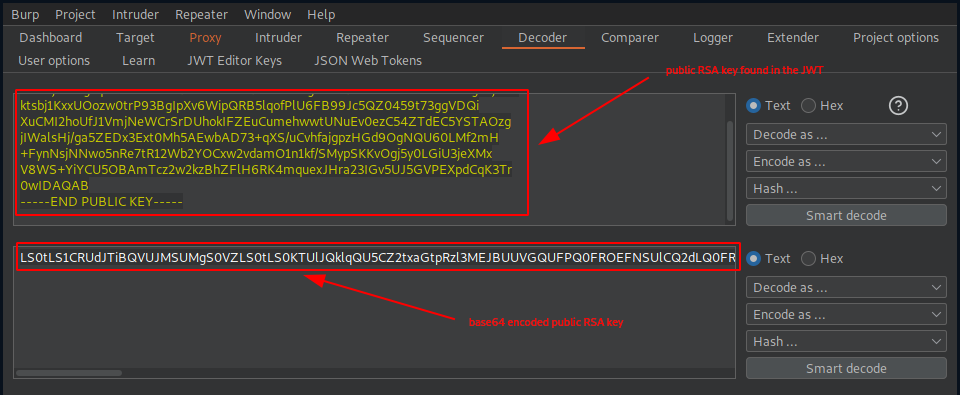Screen dimensions: 960x395
Task: Open the Help menu
Action: pos(321,14)
